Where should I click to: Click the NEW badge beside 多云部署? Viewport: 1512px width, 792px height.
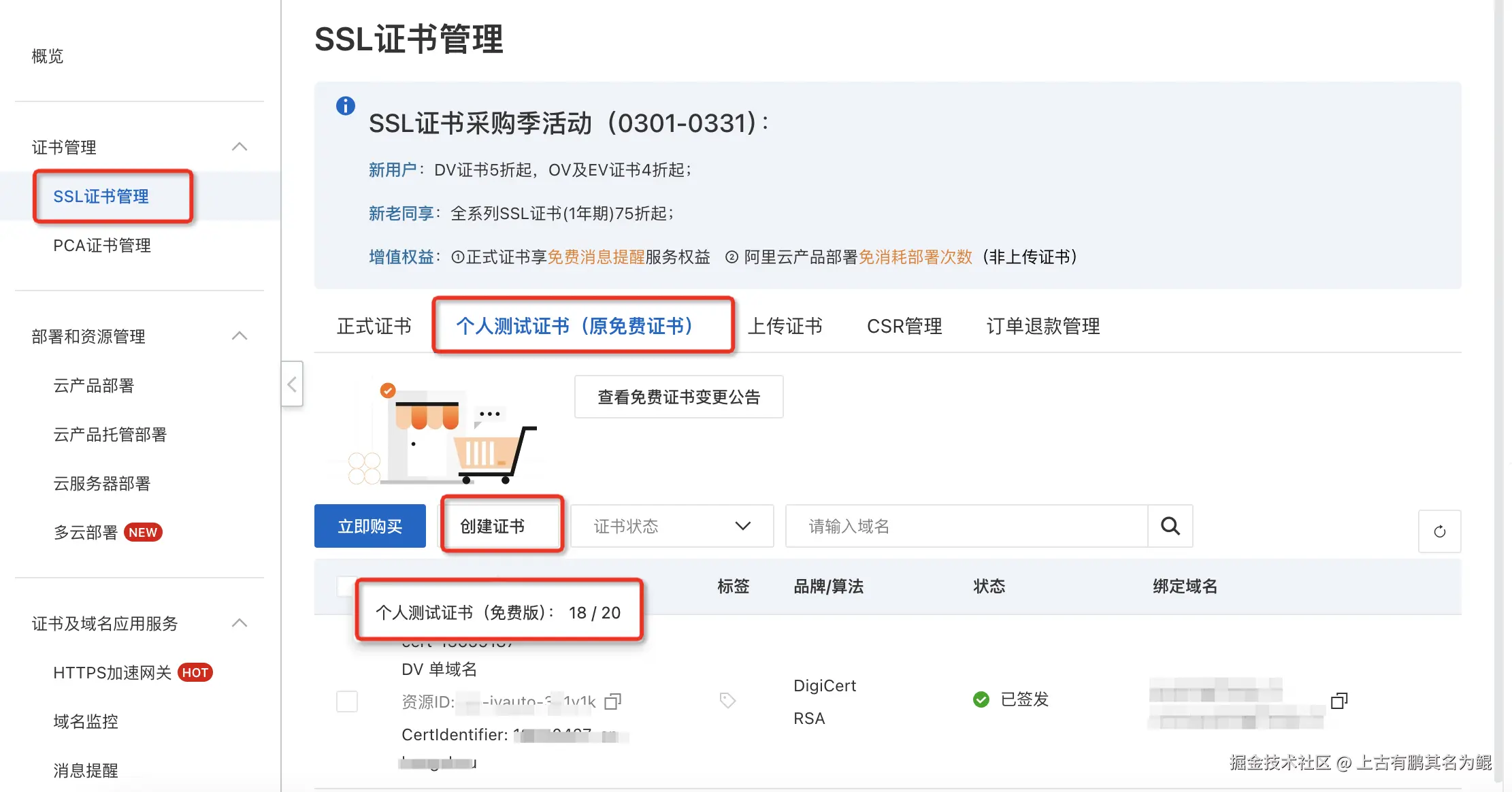pos(143,532)
